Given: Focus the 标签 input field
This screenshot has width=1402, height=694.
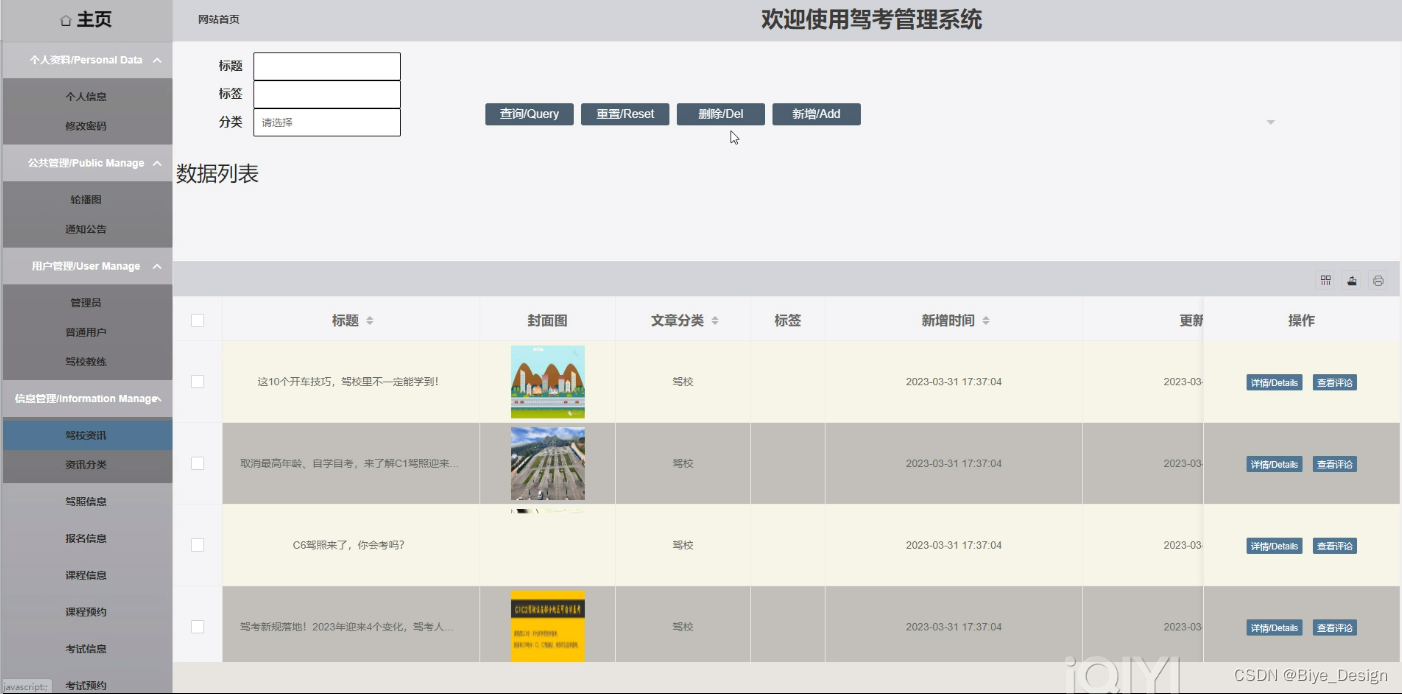Looking at the screenshot, I should click(327, 94).
